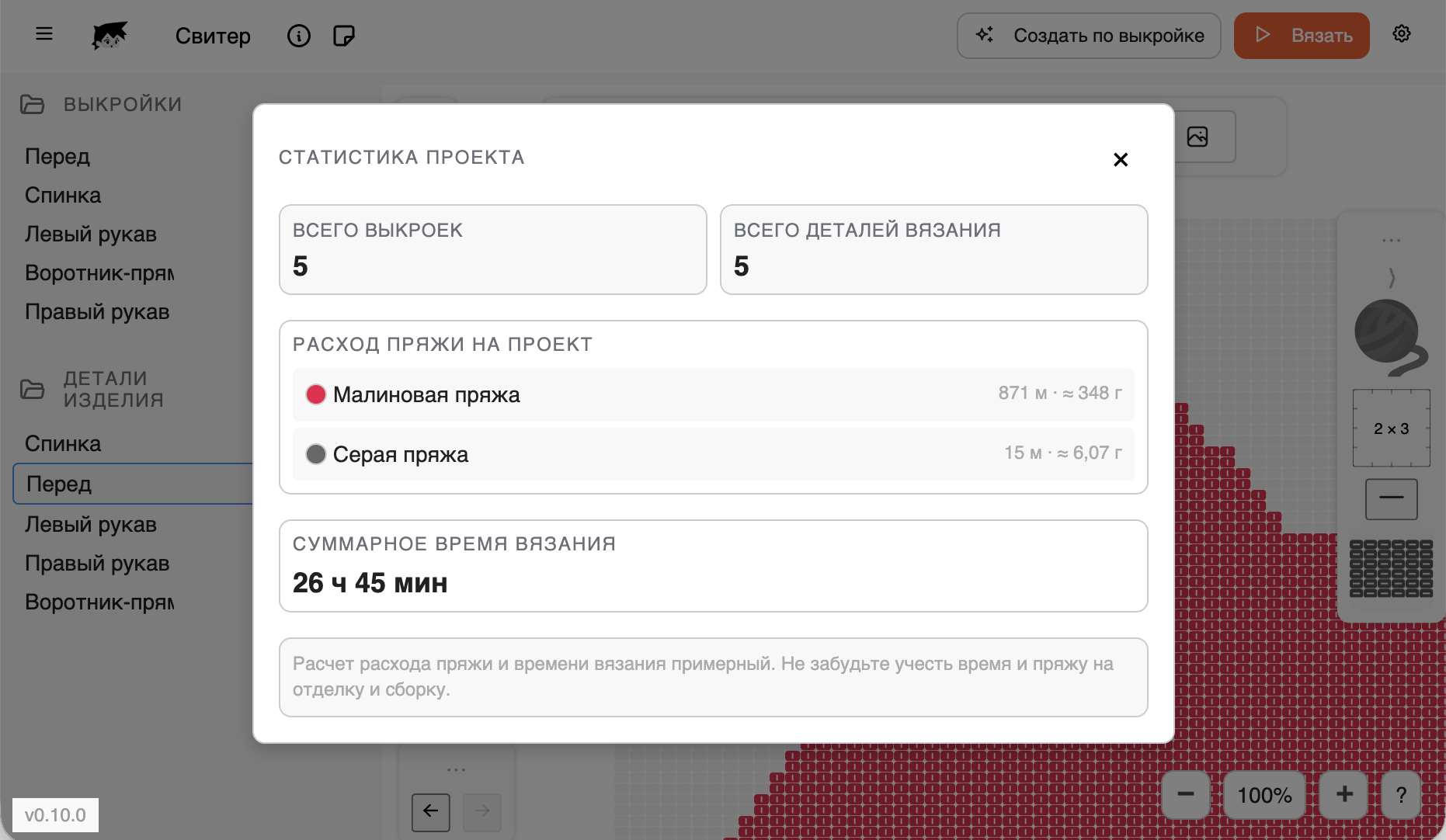1446x840 pixels.
Task: Open the info panel via the info icon
Action: (298, 36)
